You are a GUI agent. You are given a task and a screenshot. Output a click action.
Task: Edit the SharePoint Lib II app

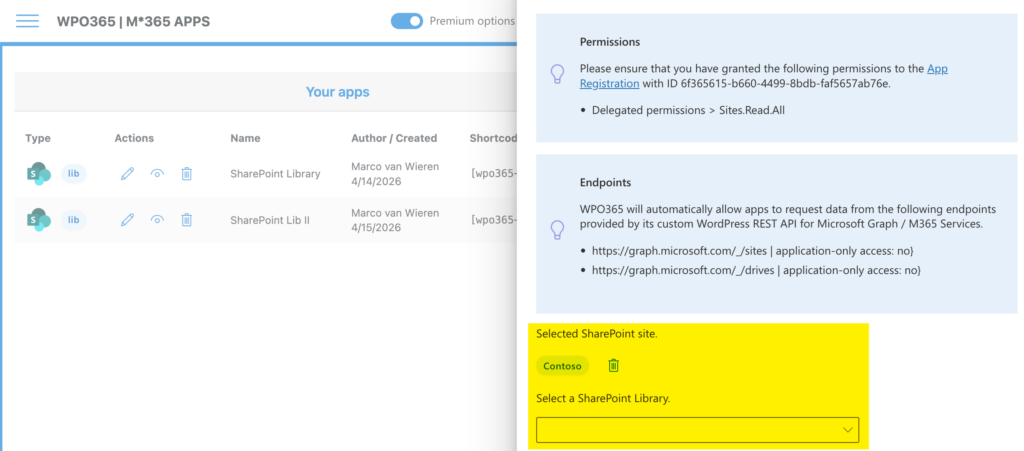click(x=127, y=220)
